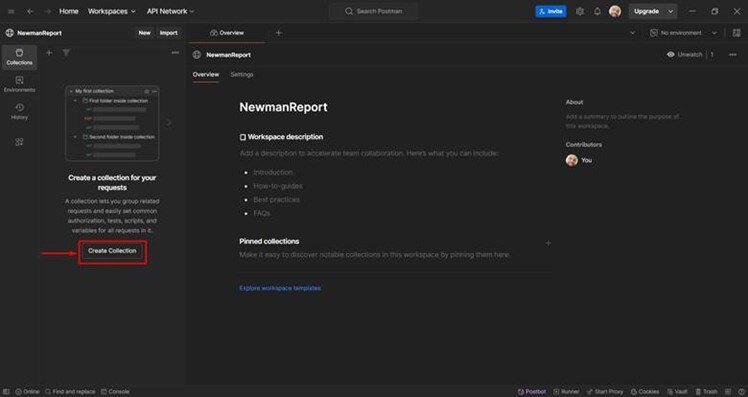Open Postbot in the status bar
This screenshot has height=397, width=748.
(x=531, y=391)
